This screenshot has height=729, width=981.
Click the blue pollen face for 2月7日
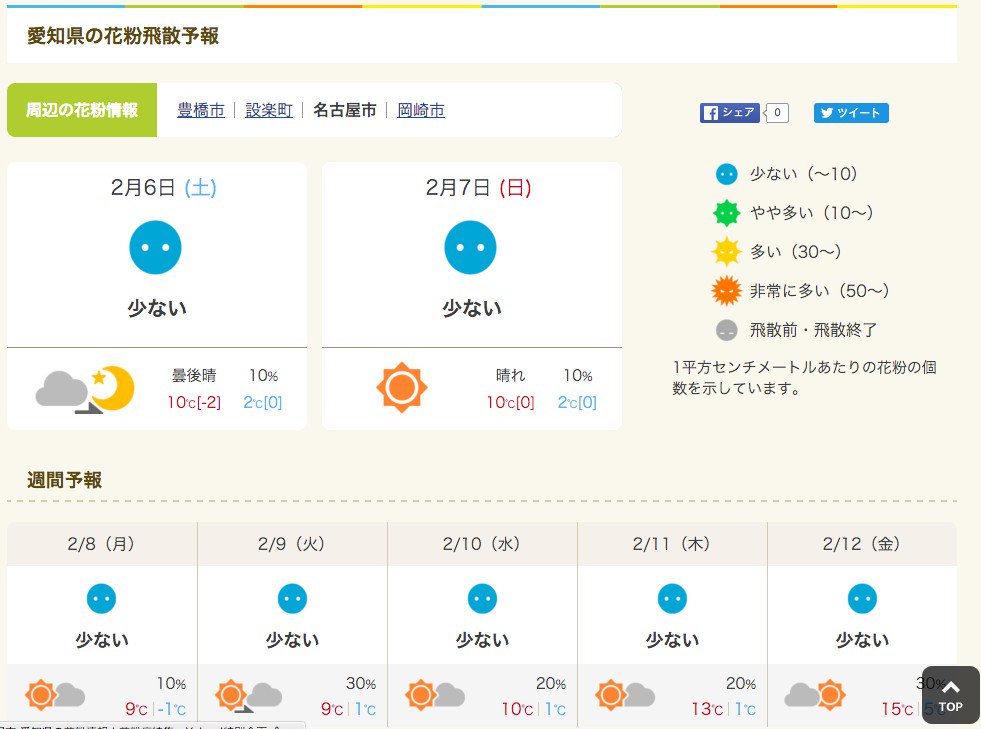coord(470,247)
